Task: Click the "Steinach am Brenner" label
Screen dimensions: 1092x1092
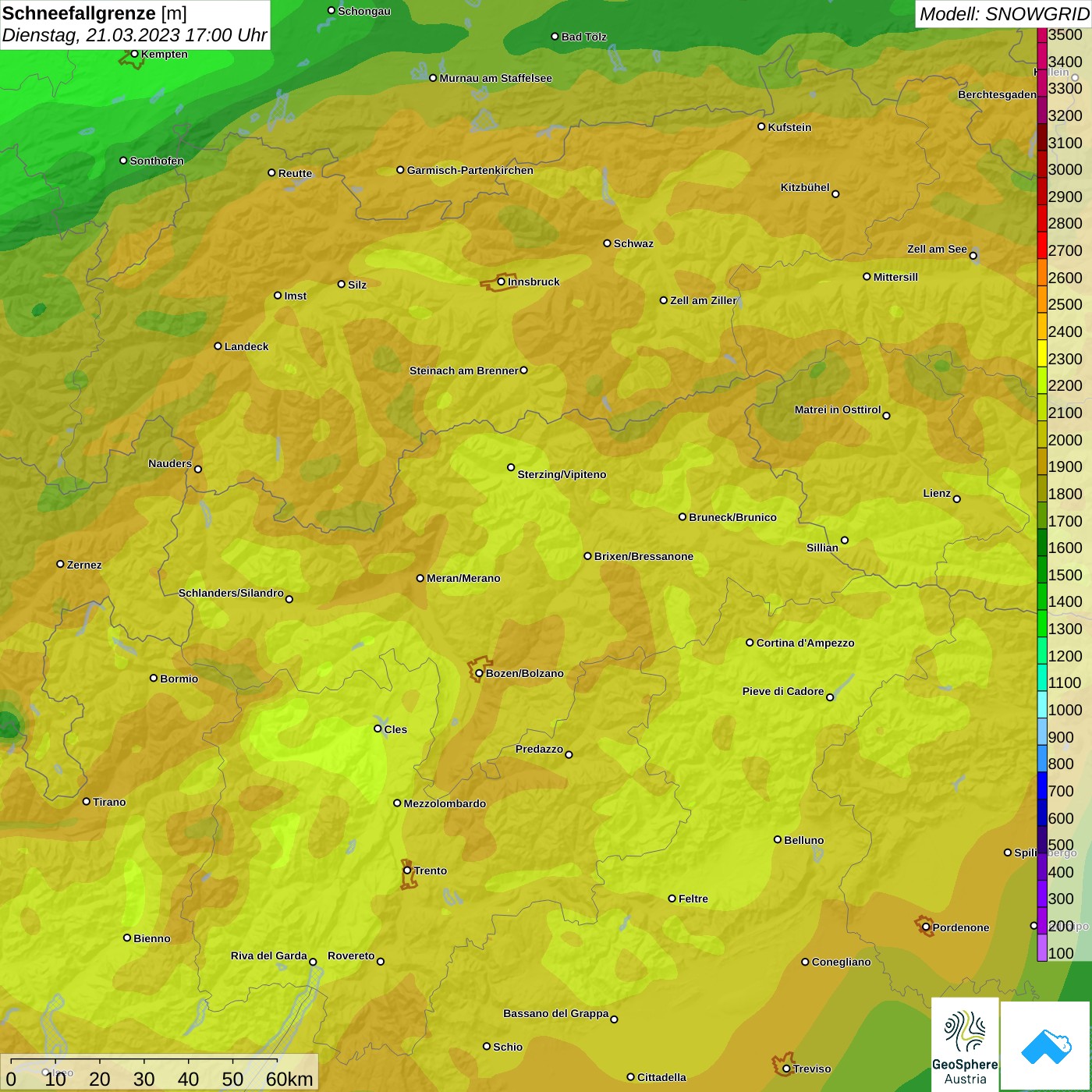Action: pos(463,370)
